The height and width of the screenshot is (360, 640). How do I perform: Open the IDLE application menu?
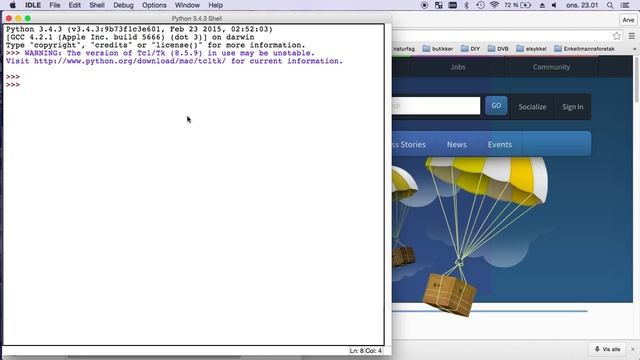(33, 5)
